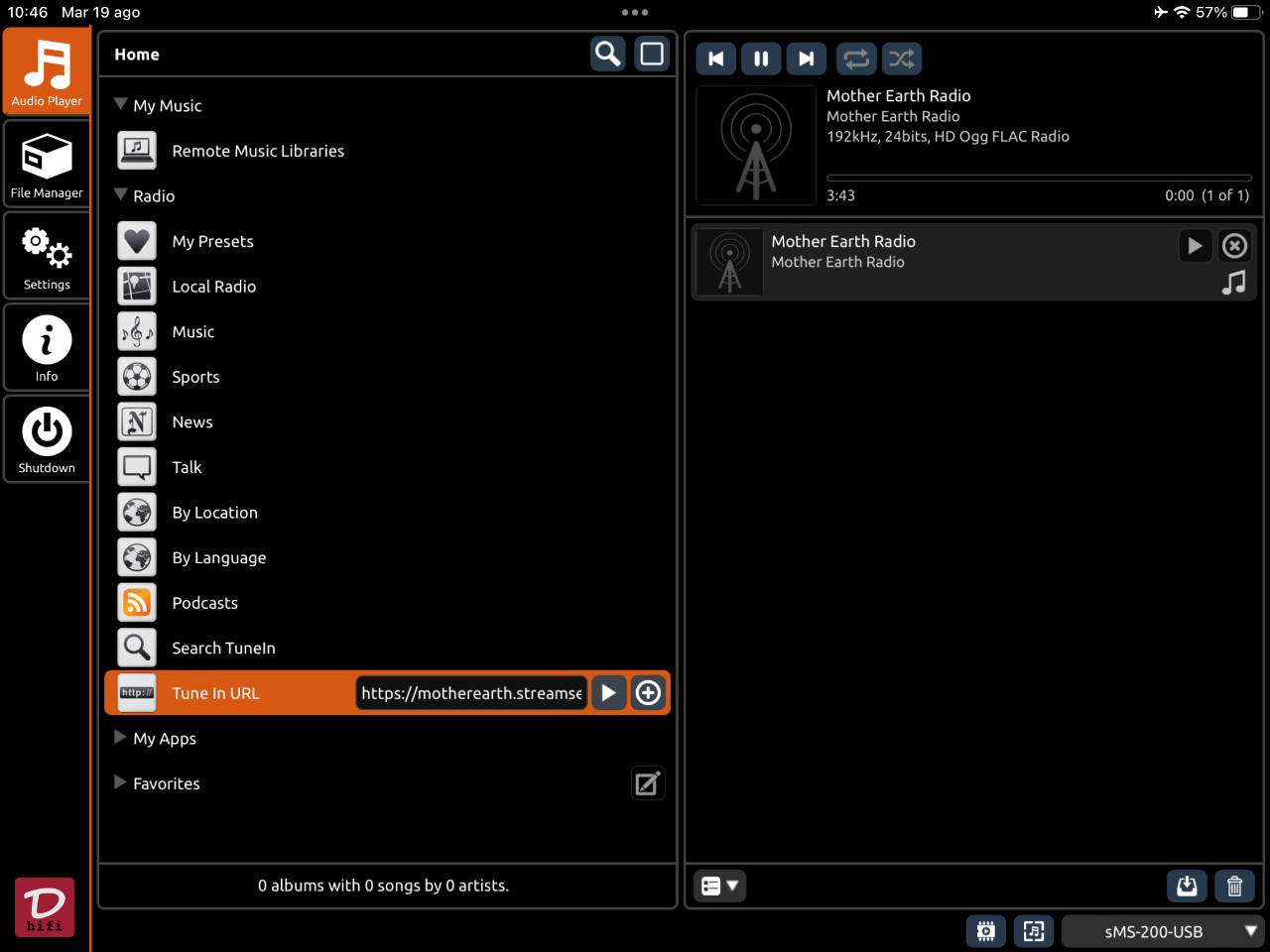Open Local Radio map icon
The width and height of the screenshot is (1270, 952).
coord(137,287)
